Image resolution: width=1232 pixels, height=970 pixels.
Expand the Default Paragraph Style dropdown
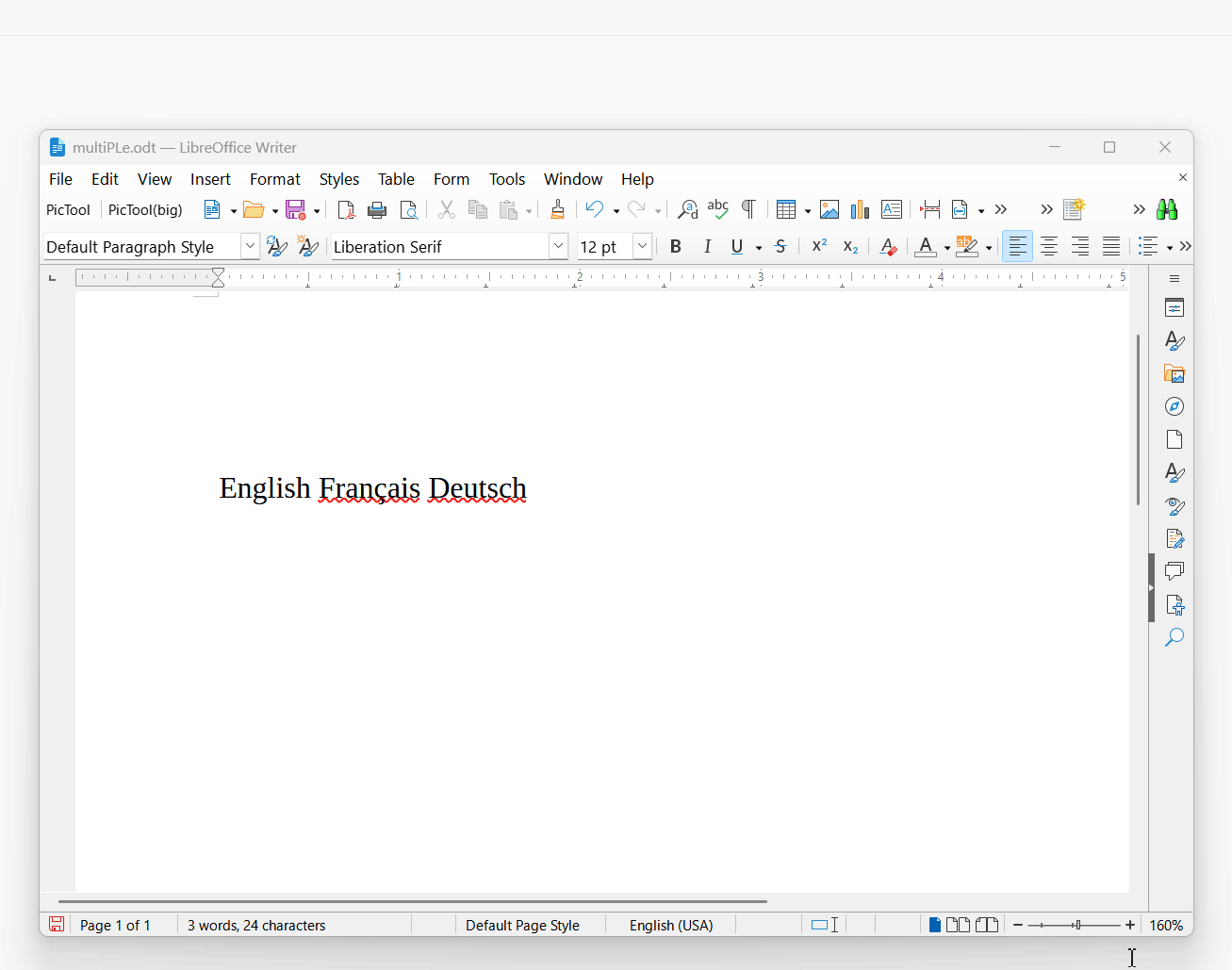click(250, 246)
